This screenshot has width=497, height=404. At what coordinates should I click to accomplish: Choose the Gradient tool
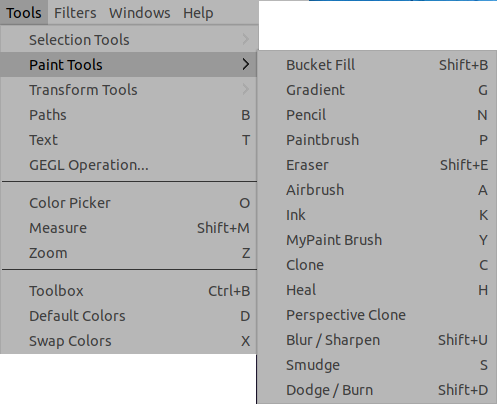click(377, 90)
